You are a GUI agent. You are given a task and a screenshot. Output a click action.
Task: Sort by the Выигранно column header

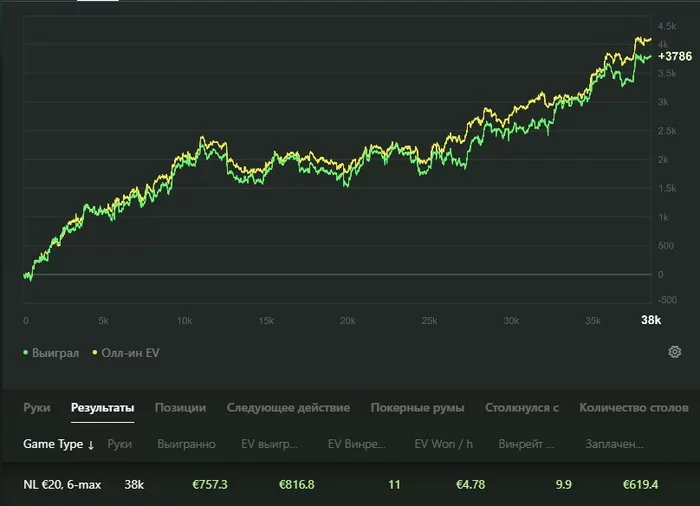pyautogui.click(x=186, y=444)
